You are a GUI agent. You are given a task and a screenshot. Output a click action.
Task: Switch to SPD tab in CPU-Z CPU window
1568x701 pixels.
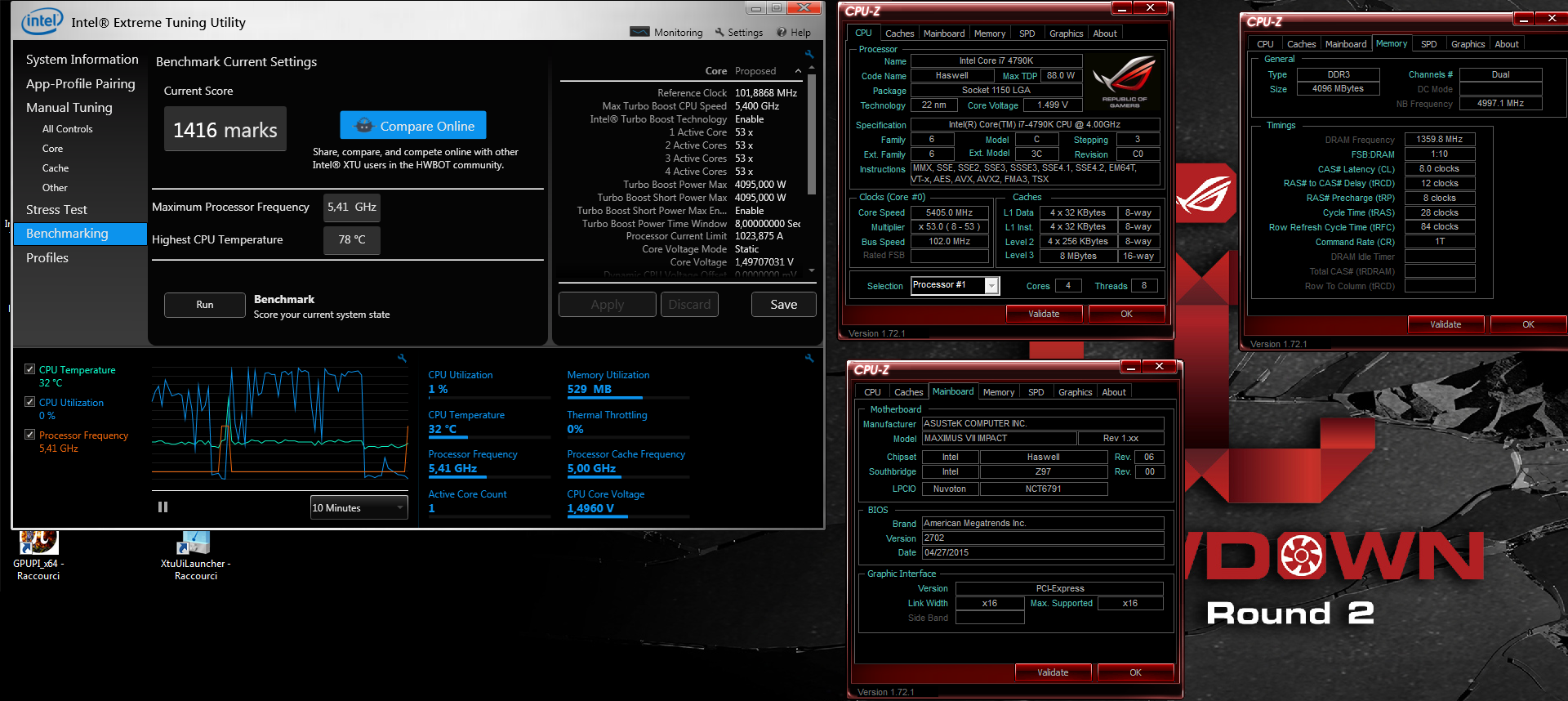(1027, 33)
